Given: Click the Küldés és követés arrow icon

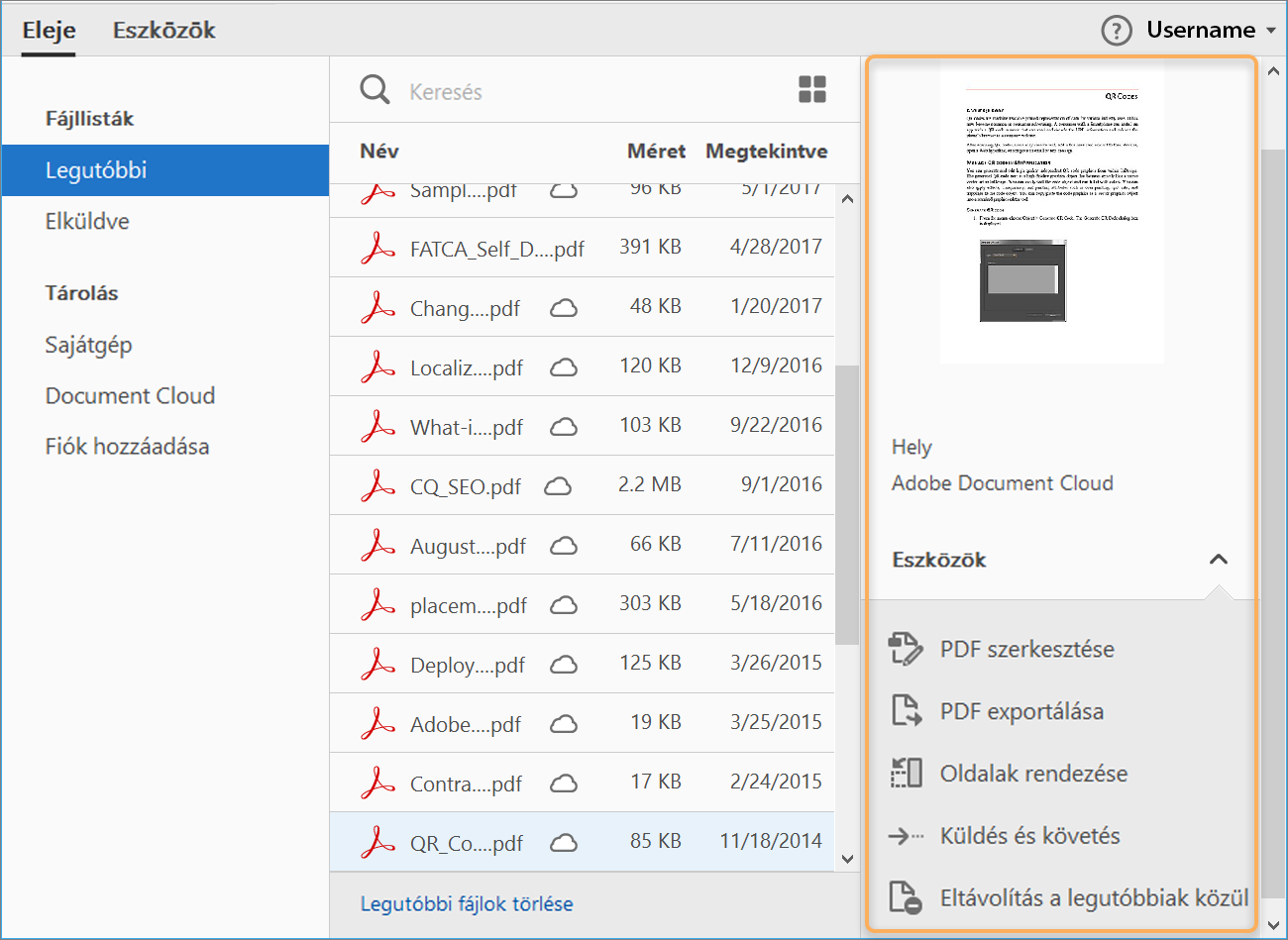Looking at the screenshot, I should 906,836.
